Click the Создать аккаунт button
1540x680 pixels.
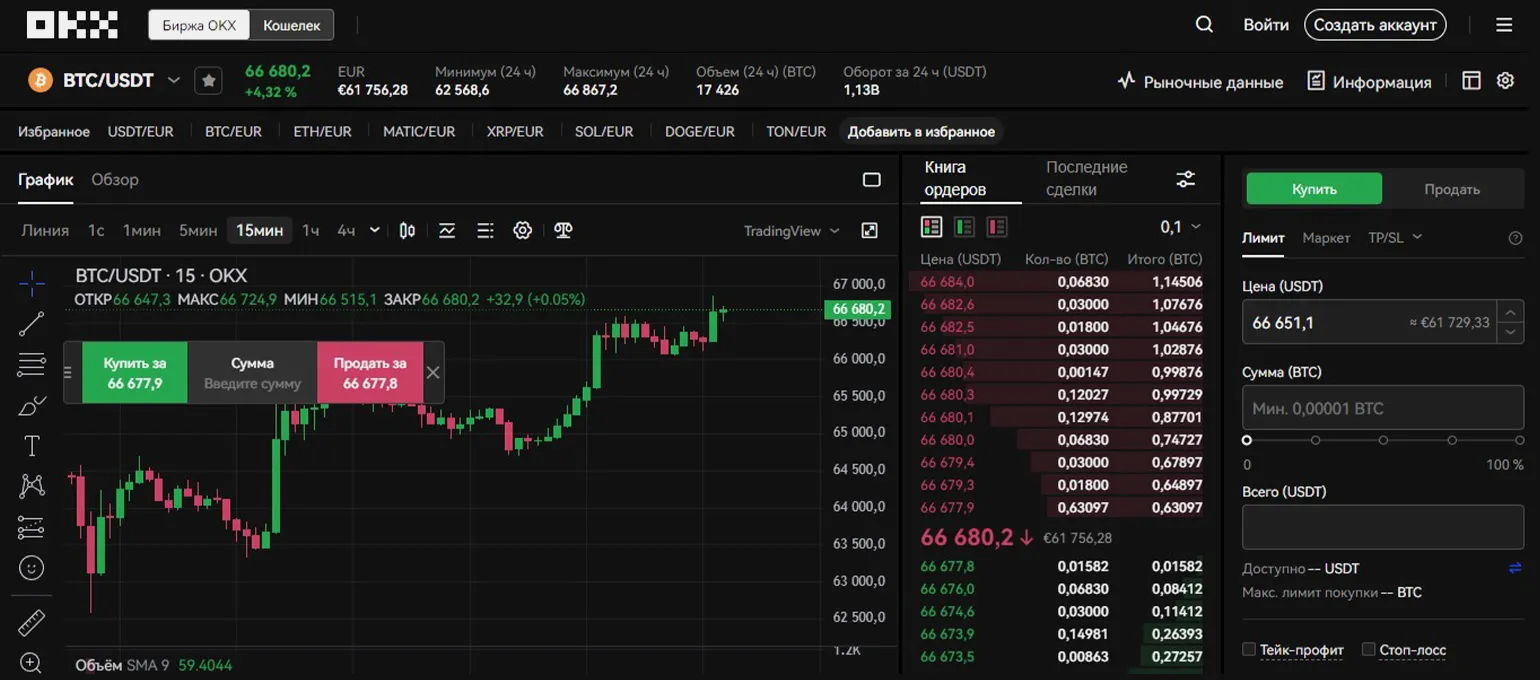click(x=1375, y=25)
